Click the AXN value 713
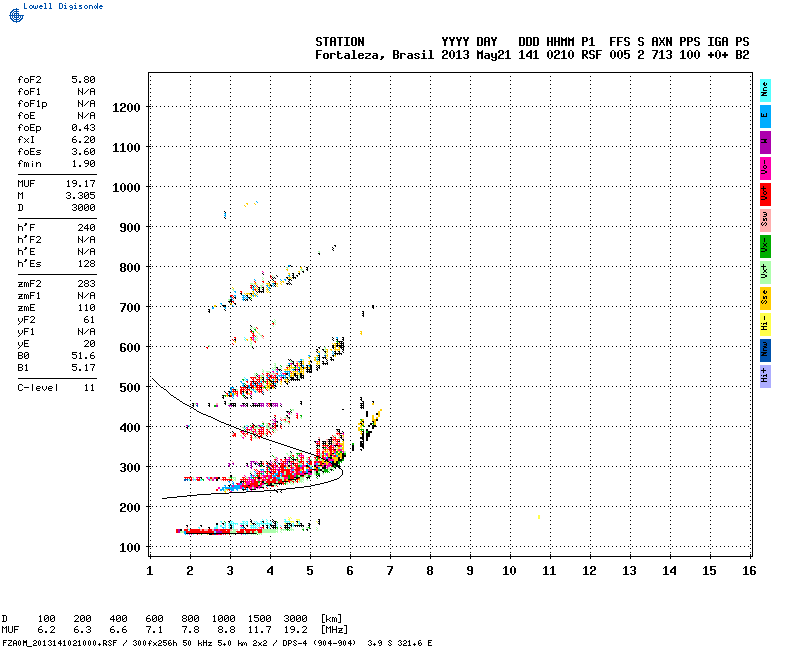 click(662, 55)
